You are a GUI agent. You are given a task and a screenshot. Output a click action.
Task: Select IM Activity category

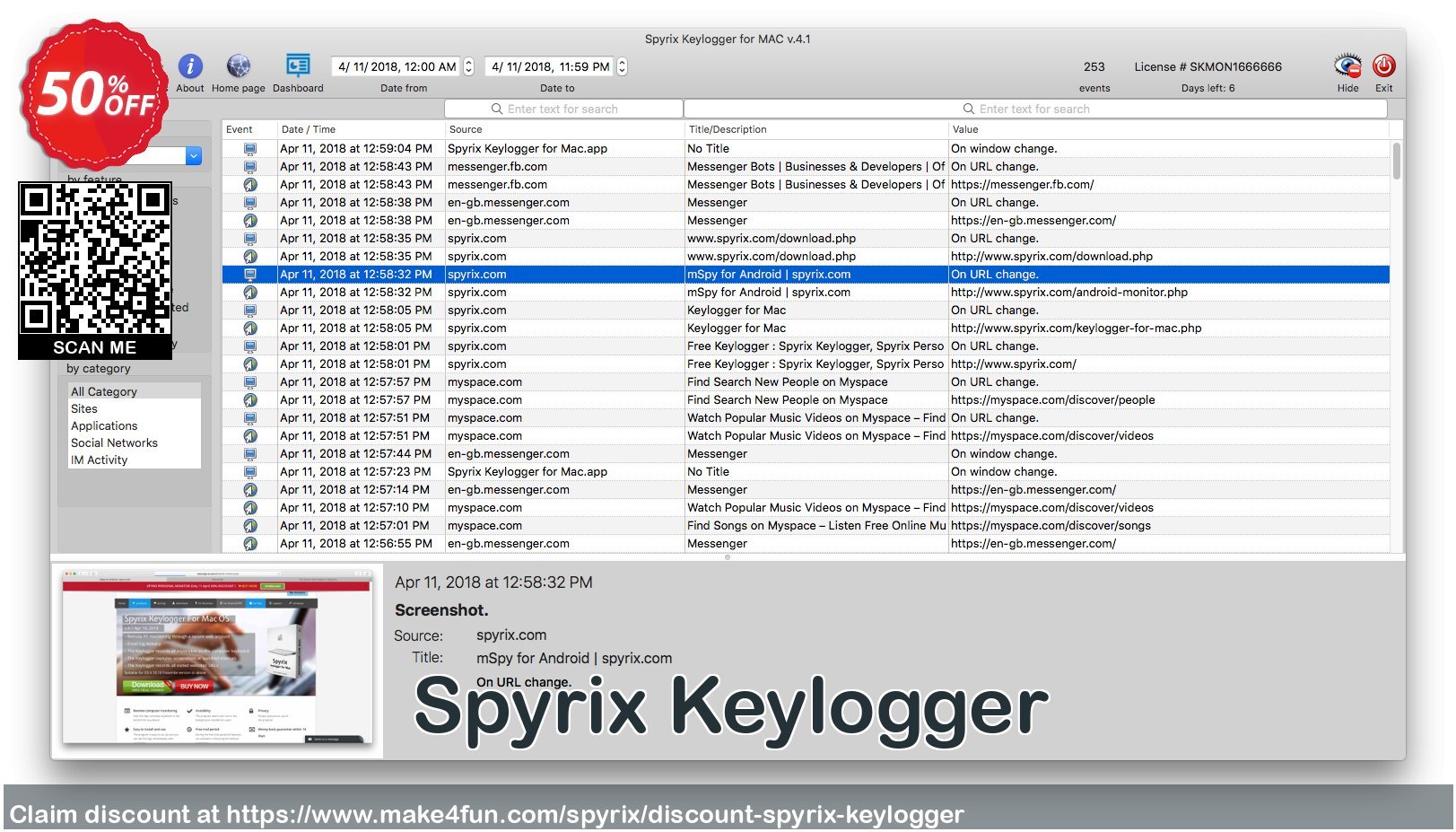point(135,460)
